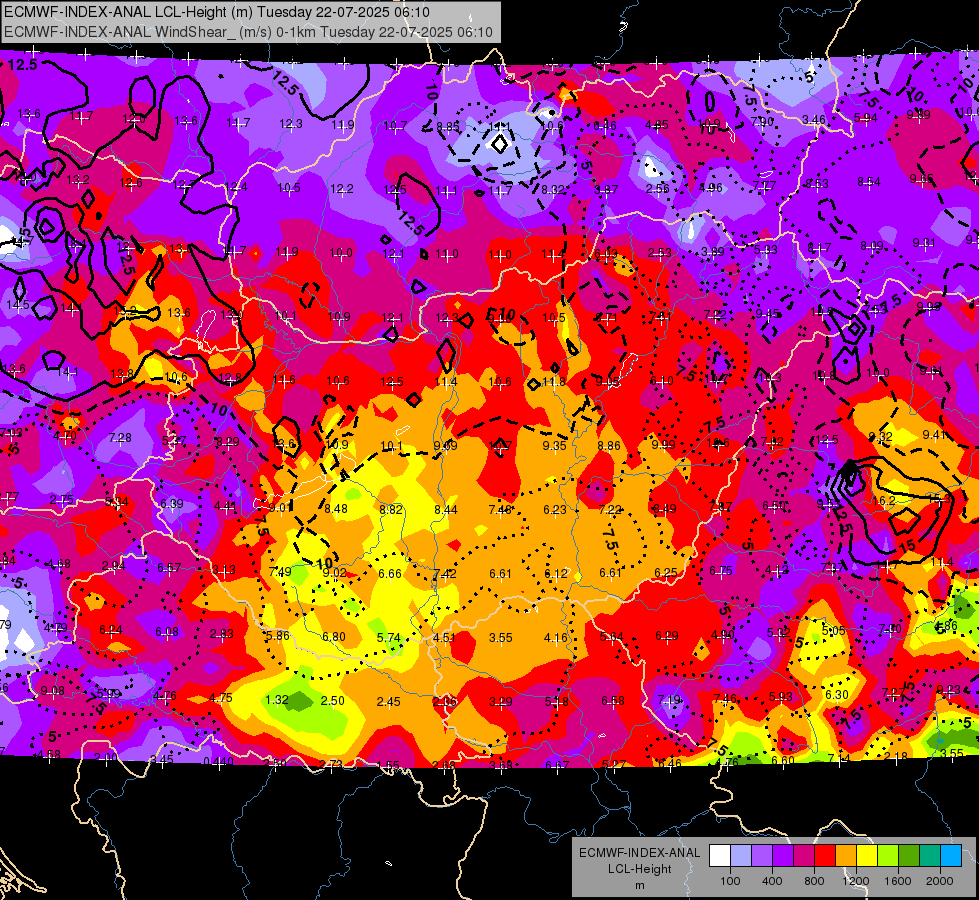
Task: Click the grid value 6.30
Action: (x=837, y=695)
